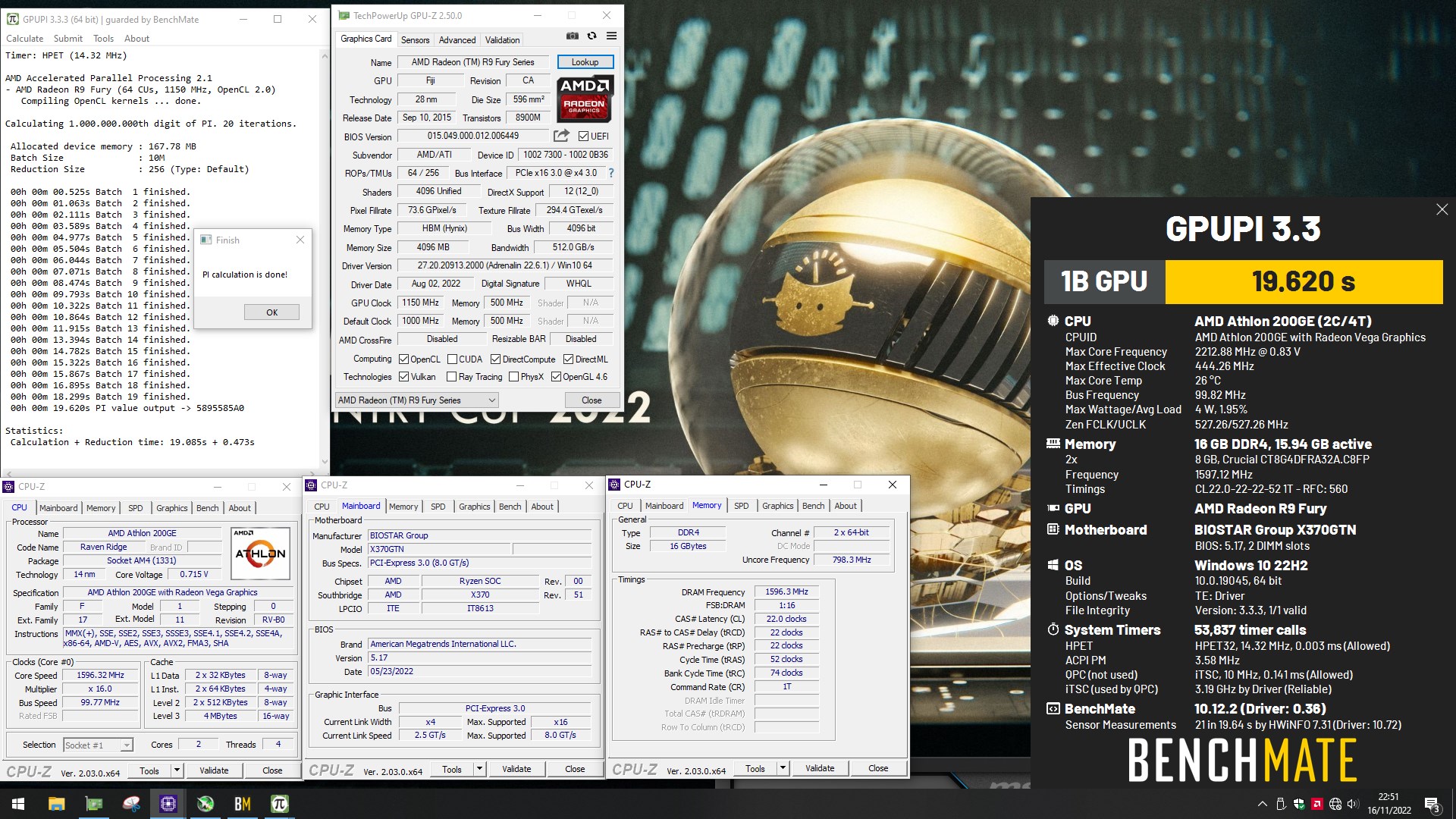Toggle the DirectML checkbox
This screenshot has height=819, width=1456.
tap(568, 359)
